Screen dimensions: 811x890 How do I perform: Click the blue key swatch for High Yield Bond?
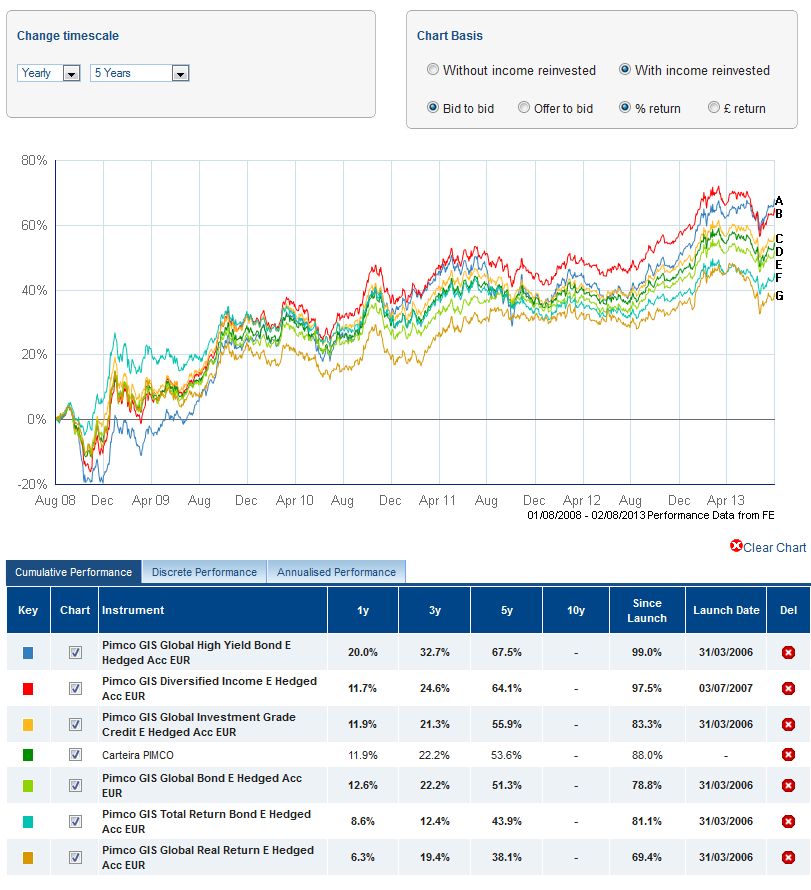(x=27, y=652)
